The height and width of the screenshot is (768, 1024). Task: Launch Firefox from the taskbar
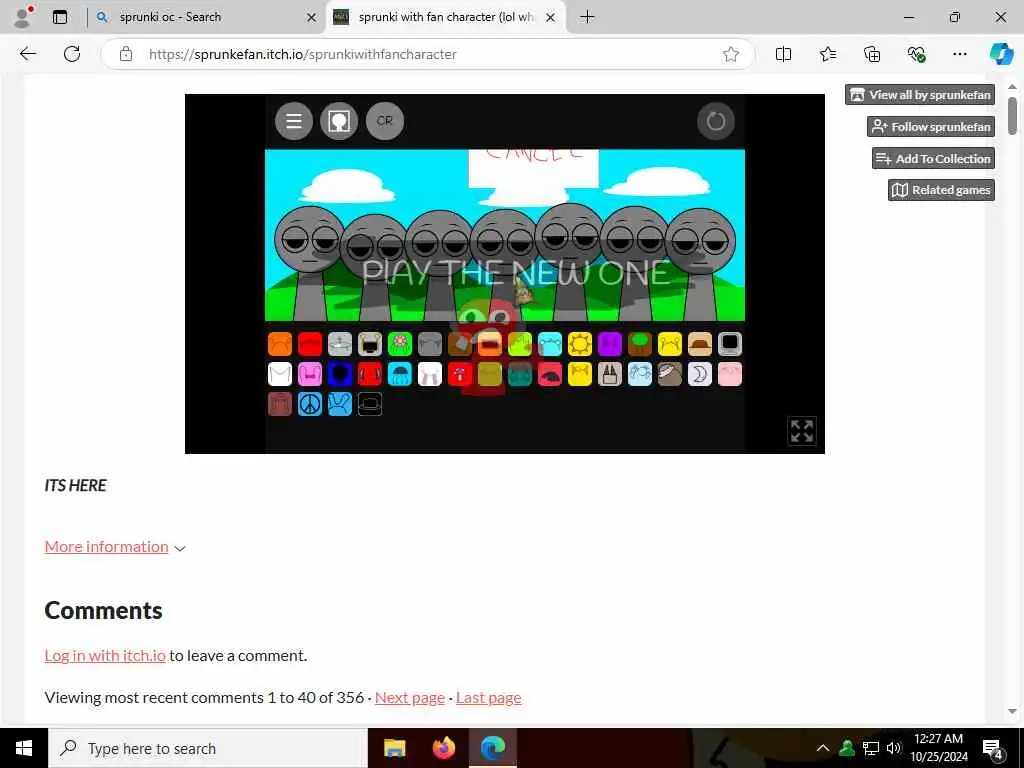pyautogui.click(x=443, y=748)
